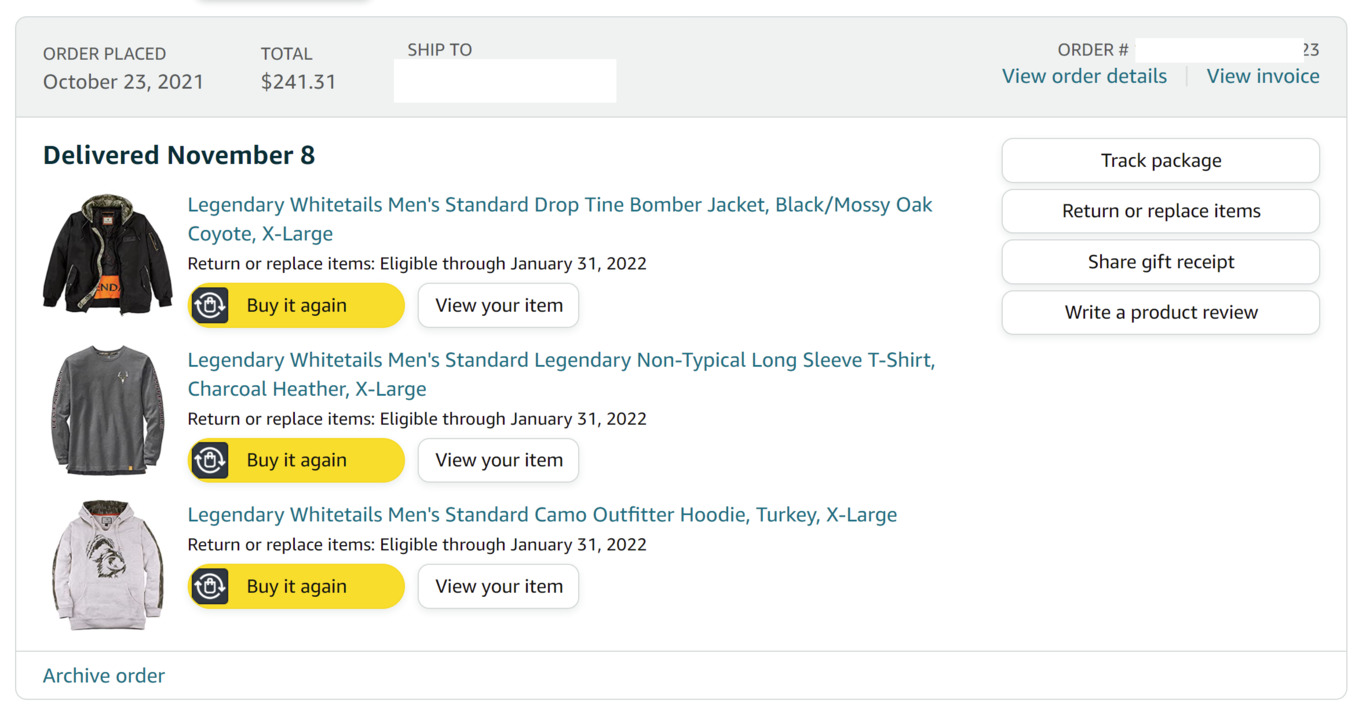Buy the Camo Outfitter Hoodie again

pyautogui.click(x=296, y=586)
